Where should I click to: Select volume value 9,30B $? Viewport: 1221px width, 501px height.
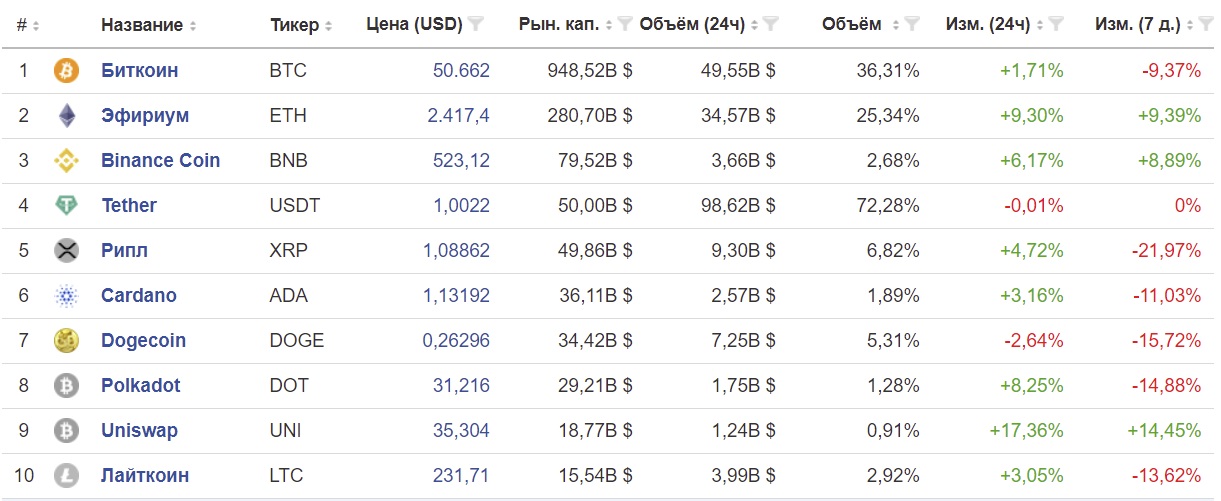[x=743, y=251]
